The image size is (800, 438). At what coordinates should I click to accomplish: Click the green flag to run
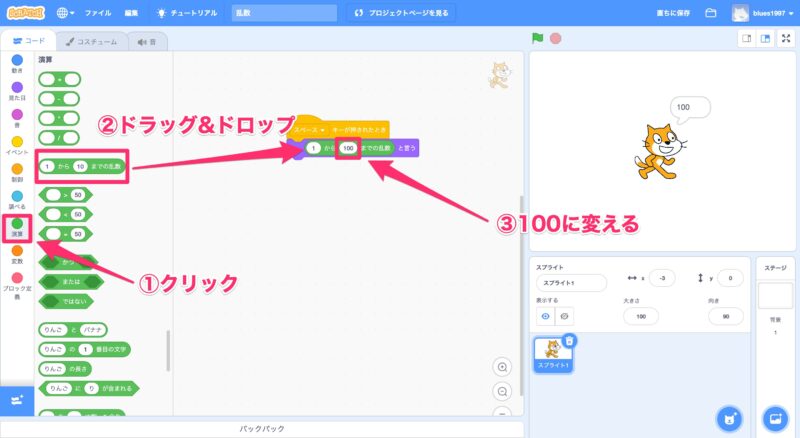click(538, 39)
